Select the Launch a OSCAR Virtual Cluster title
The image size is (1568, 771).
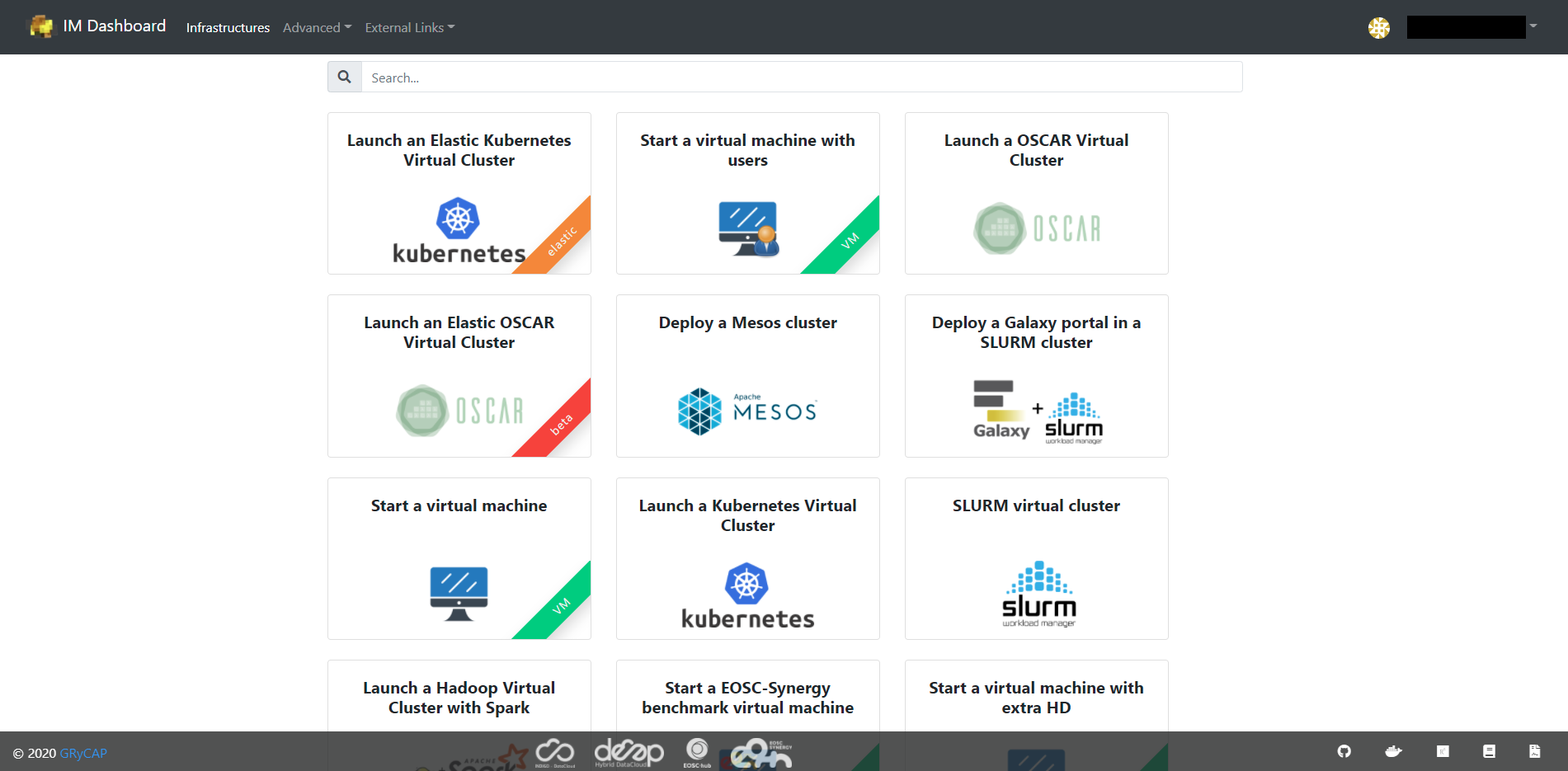pos(1036,150)
